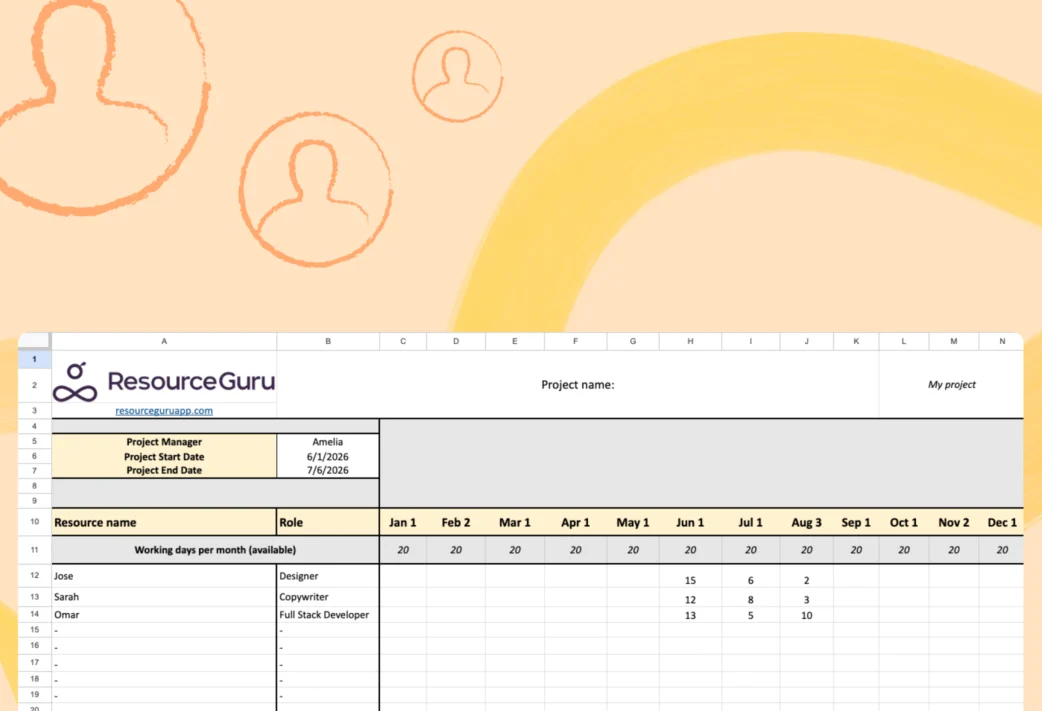Image resolution: width=1042 pixels, height=711 pixels.
Task: Select the 'Full Stack Developer' role cell
Action: pos(328,615)
